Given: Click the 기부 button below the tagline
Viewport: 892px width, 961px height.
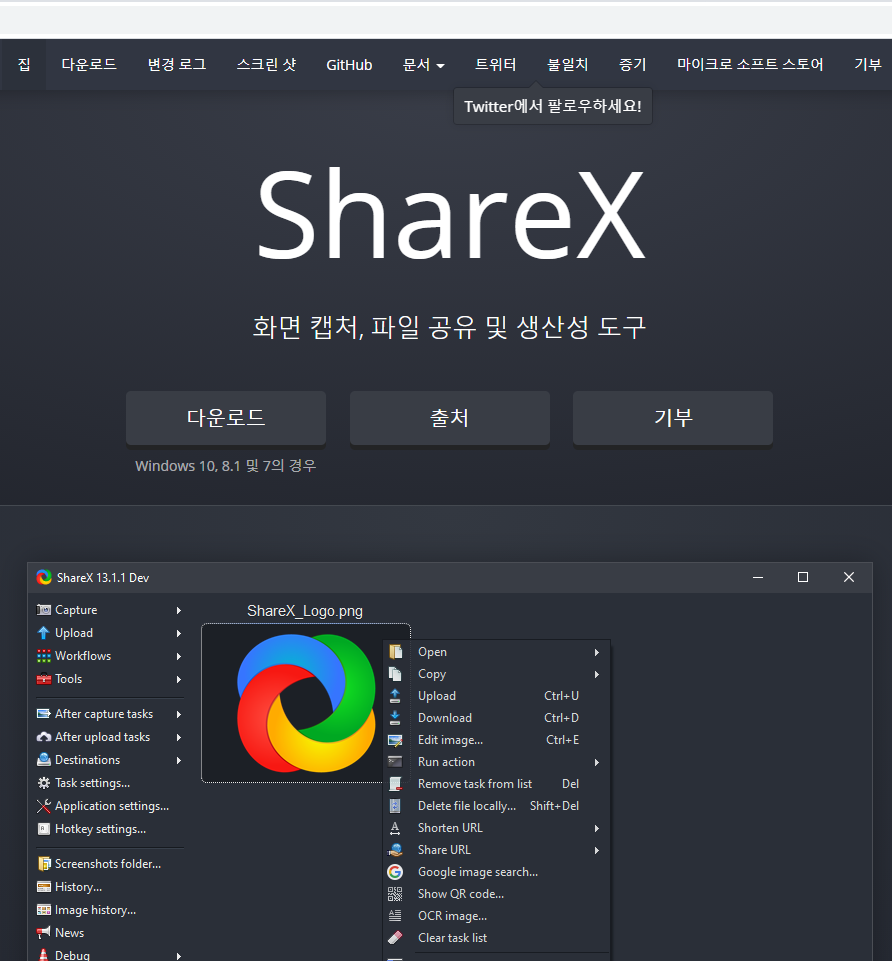Looking at the screenshot, I should pos(673,418).
